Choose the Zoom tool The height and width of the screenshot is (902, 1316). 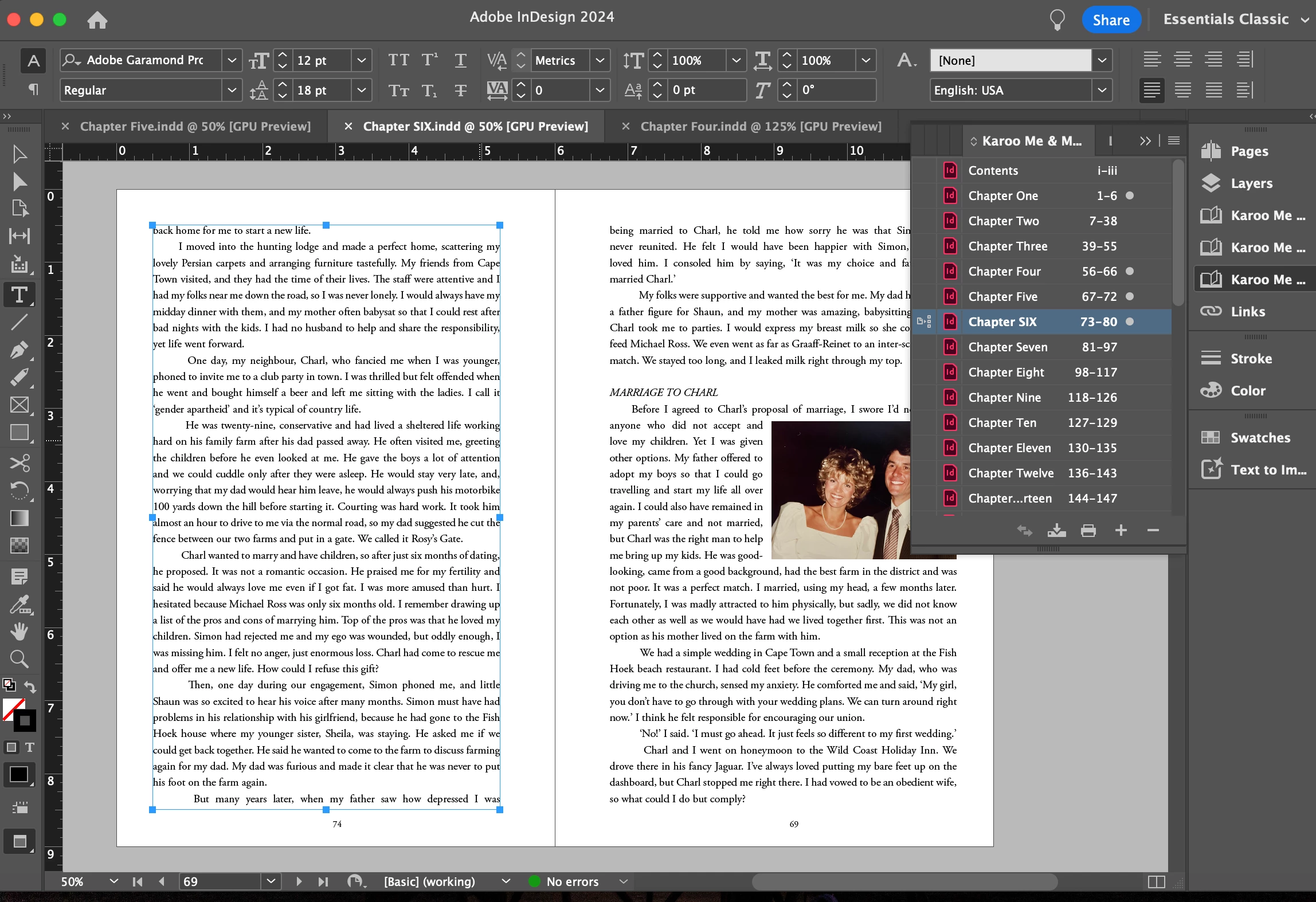[x=19, y=659]
